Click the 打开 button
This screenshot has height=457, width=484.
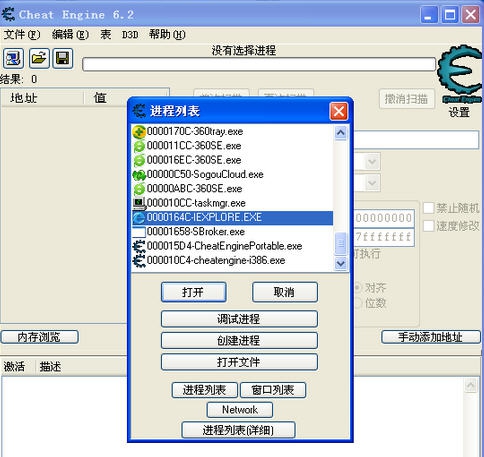[194, 292]
